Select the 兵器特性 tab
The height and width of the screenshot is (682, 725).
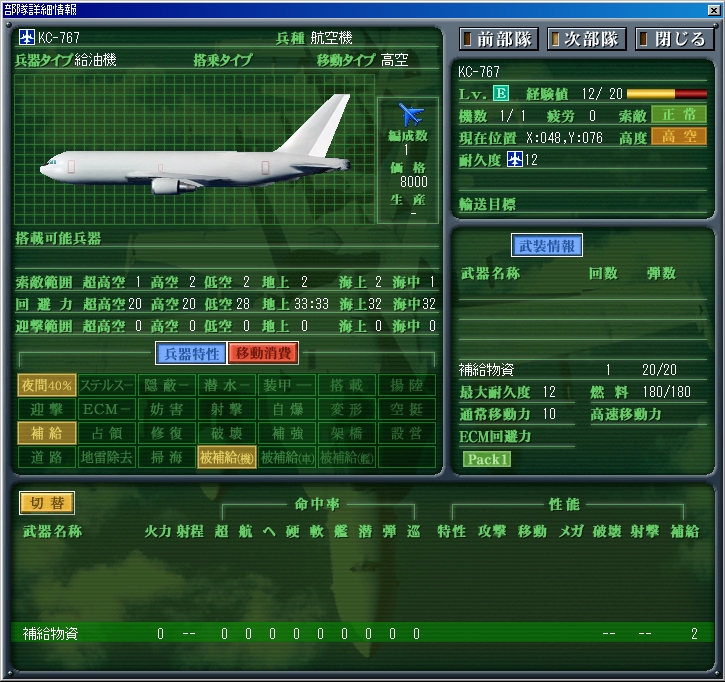point(191,354)
